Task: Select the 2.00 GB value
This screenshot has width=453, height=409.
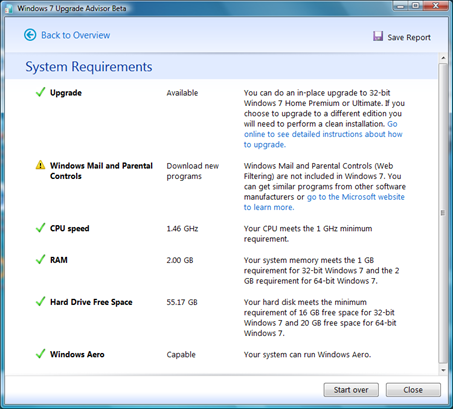Action: [x=180, y=260]
